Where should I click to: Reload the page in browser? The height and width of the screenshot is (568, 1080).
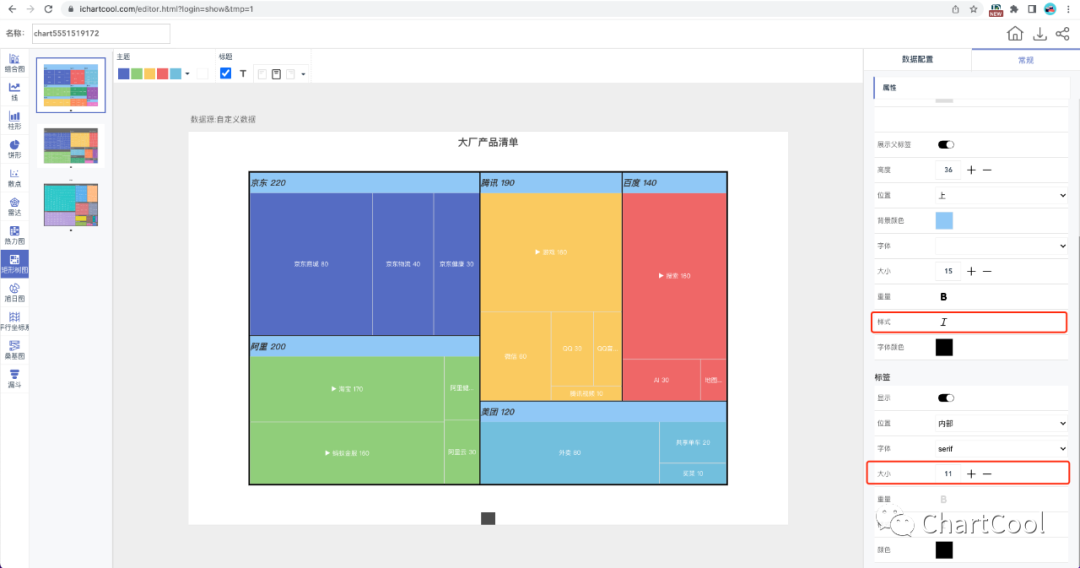48,9
